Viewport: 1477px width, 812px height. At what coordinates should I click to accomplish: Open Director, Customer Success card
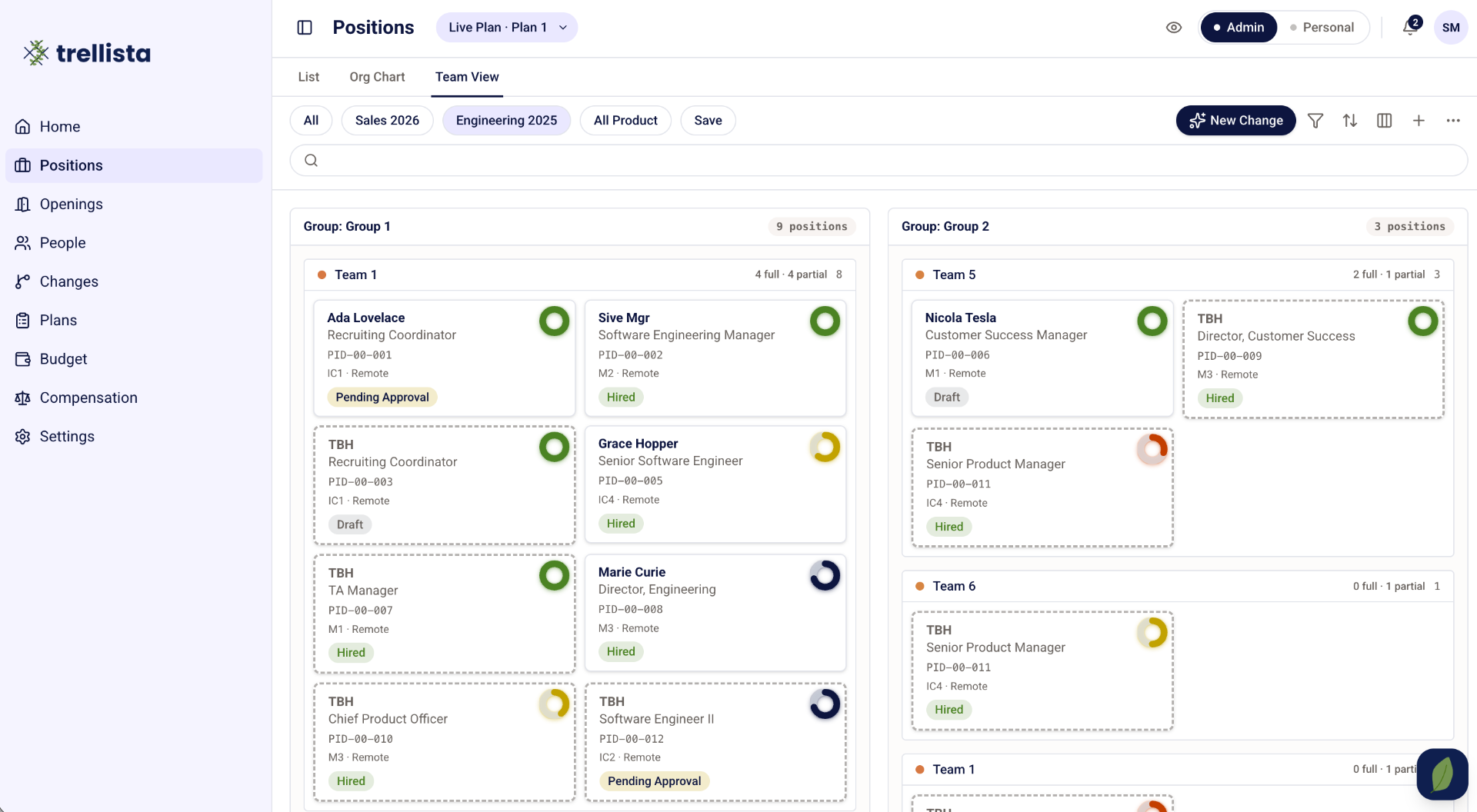1314,359
